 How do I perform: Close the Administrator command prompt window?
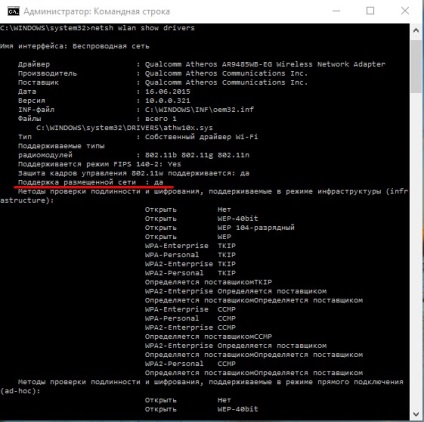click(x=405, y=11)
